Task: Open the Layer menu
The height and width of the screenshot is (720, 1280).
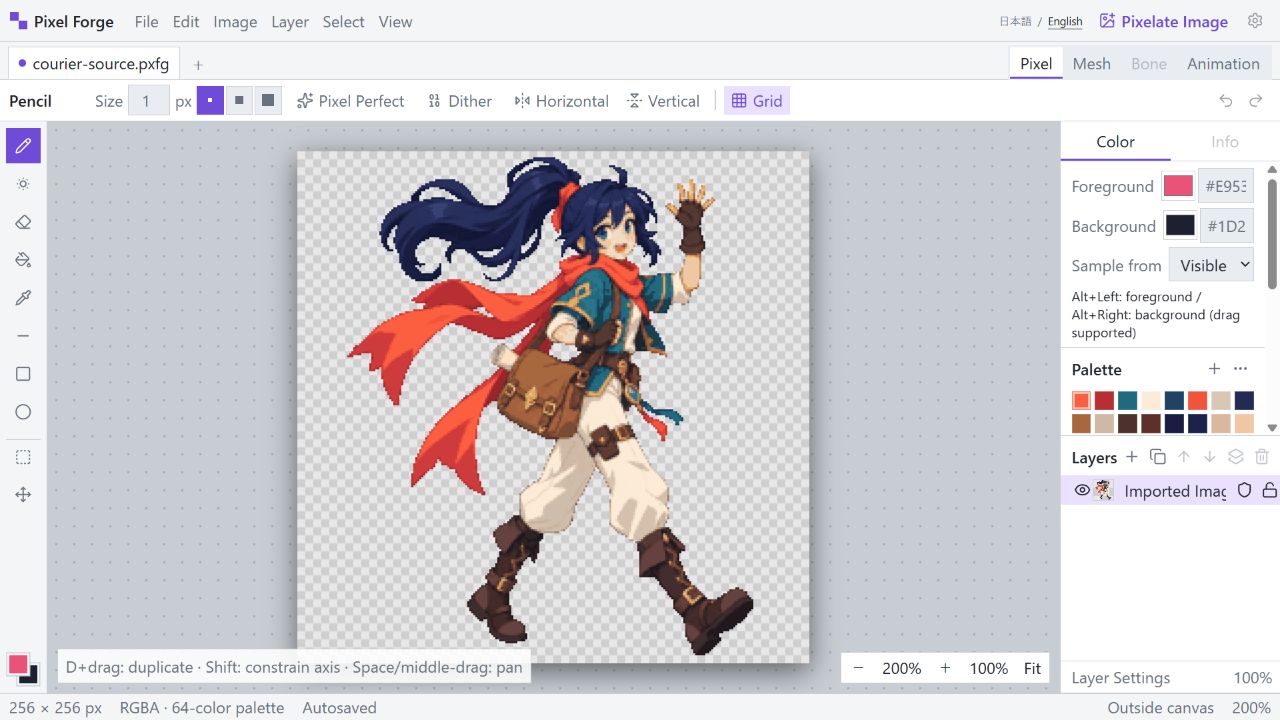Action: 290,21
